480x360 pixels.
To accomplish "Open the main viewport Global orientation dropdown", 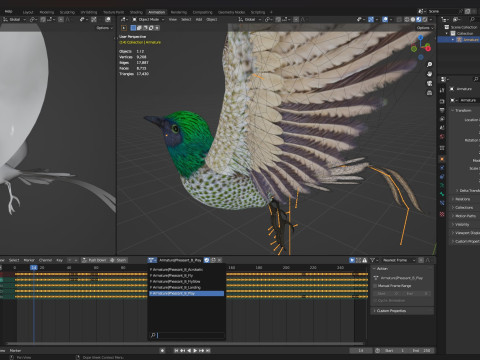I will click(x=249, y=20).
